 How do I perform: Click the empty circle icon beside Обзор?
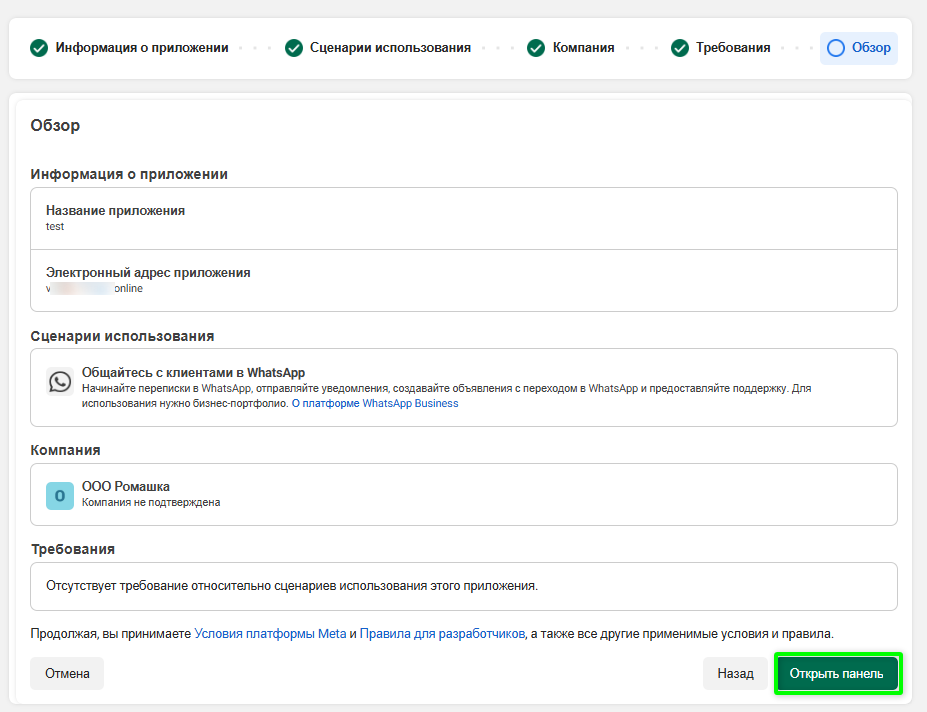[x=836, y=48]
